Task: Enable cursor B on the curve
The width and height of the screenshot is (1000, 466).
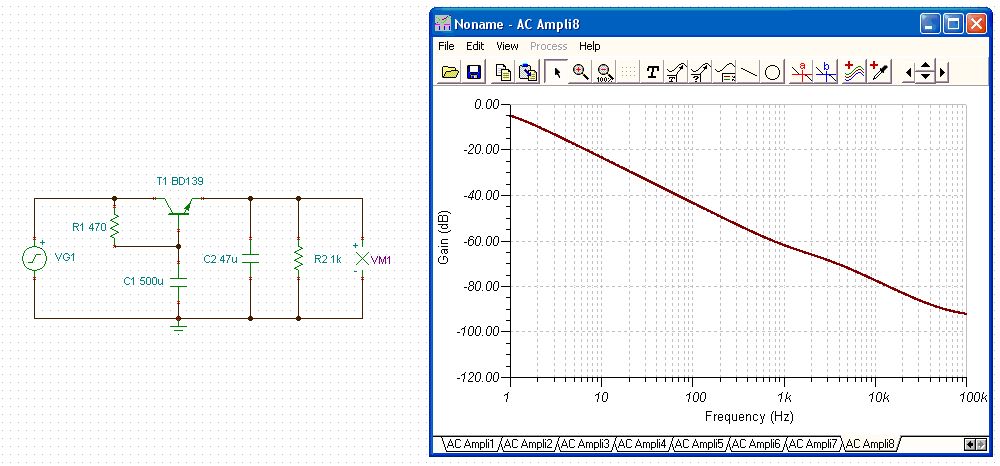Action: [825, 72]
